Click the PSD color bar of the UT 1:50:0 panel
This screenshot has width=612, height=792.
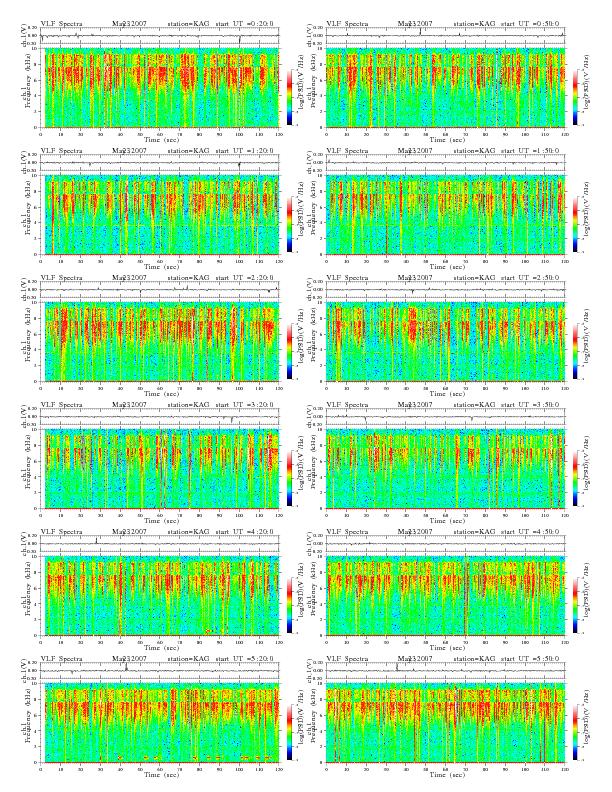click(x=576, y=224)
